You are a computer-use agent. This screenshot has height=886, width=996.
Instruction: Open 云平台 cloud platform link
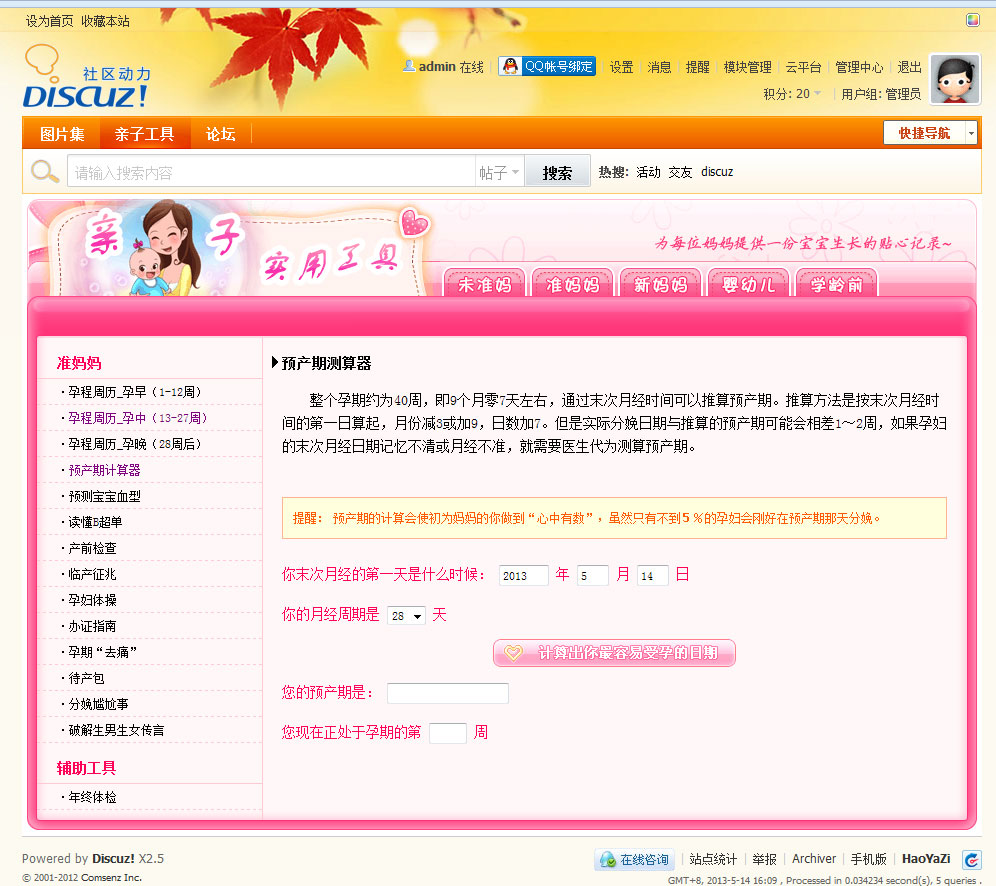804,67
